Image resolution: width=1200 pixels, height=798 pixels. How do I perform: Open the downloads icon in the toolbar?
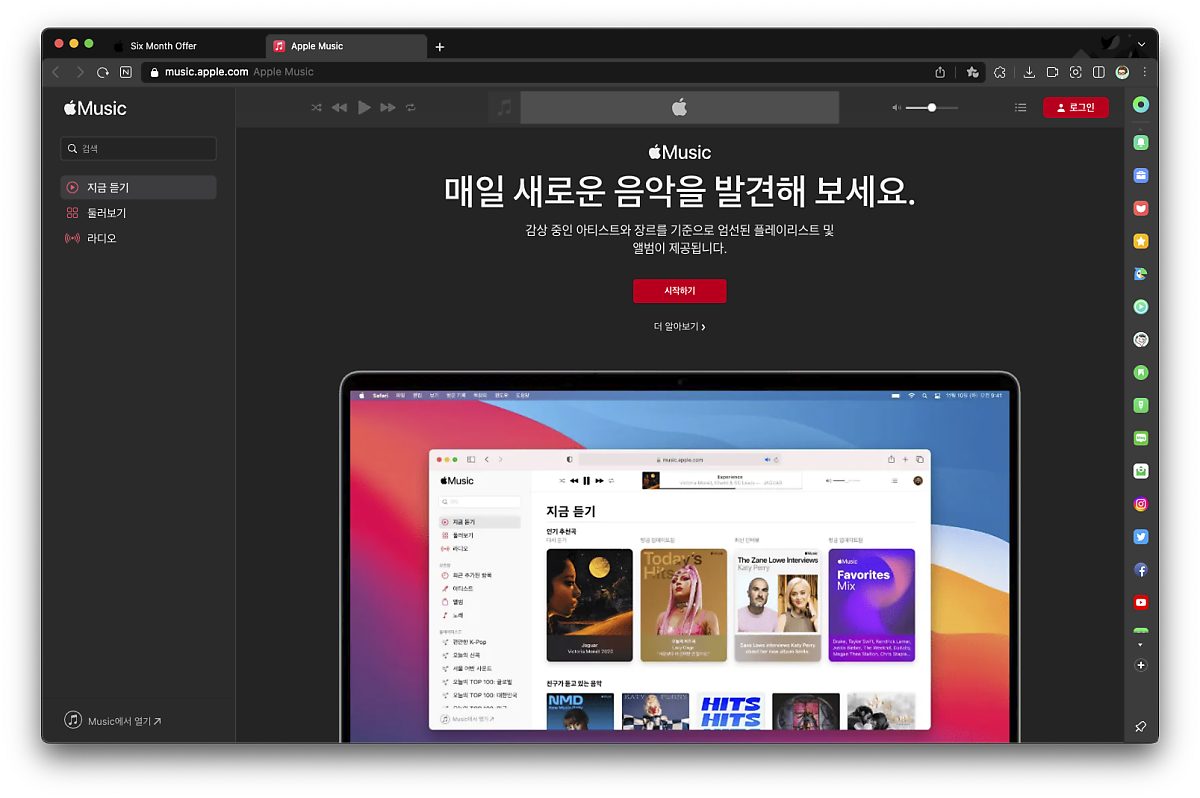pyautogui.click(x=1029, y=72)
